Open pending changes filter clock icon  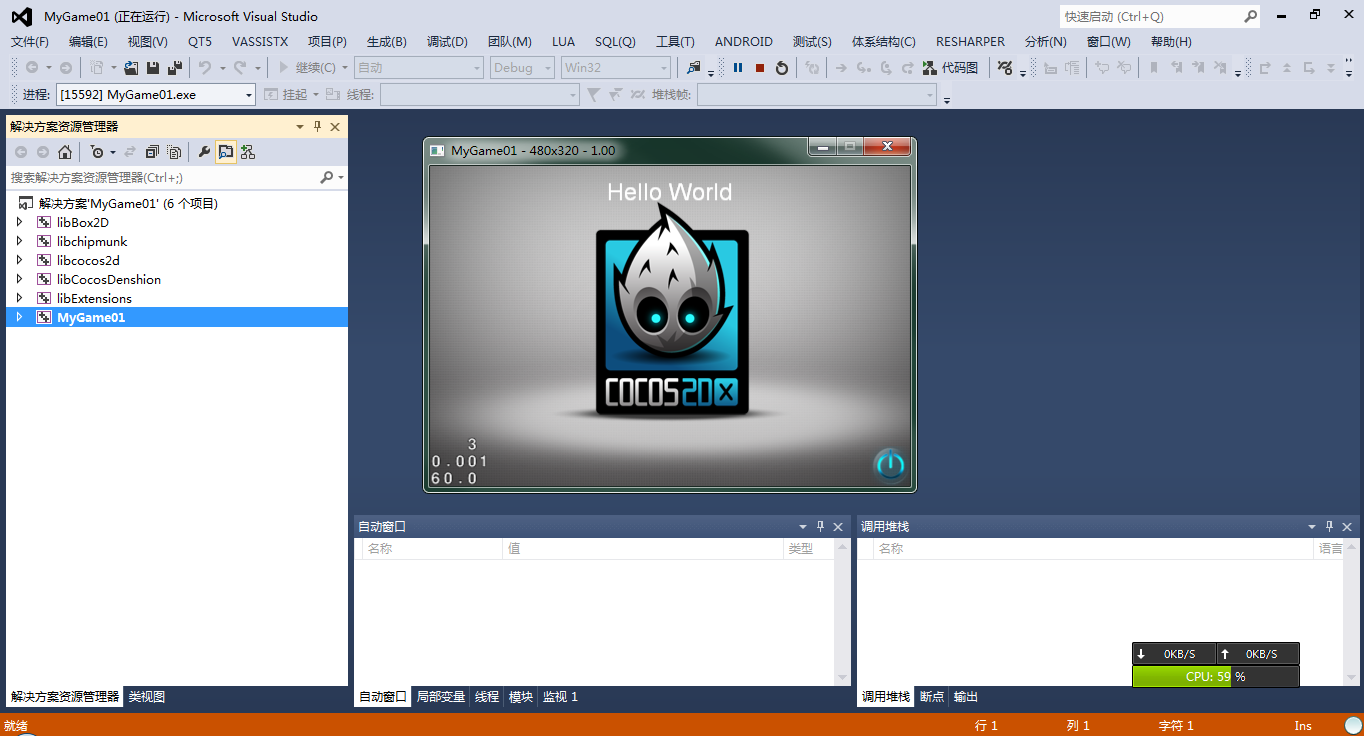click(x=97, y=152)
